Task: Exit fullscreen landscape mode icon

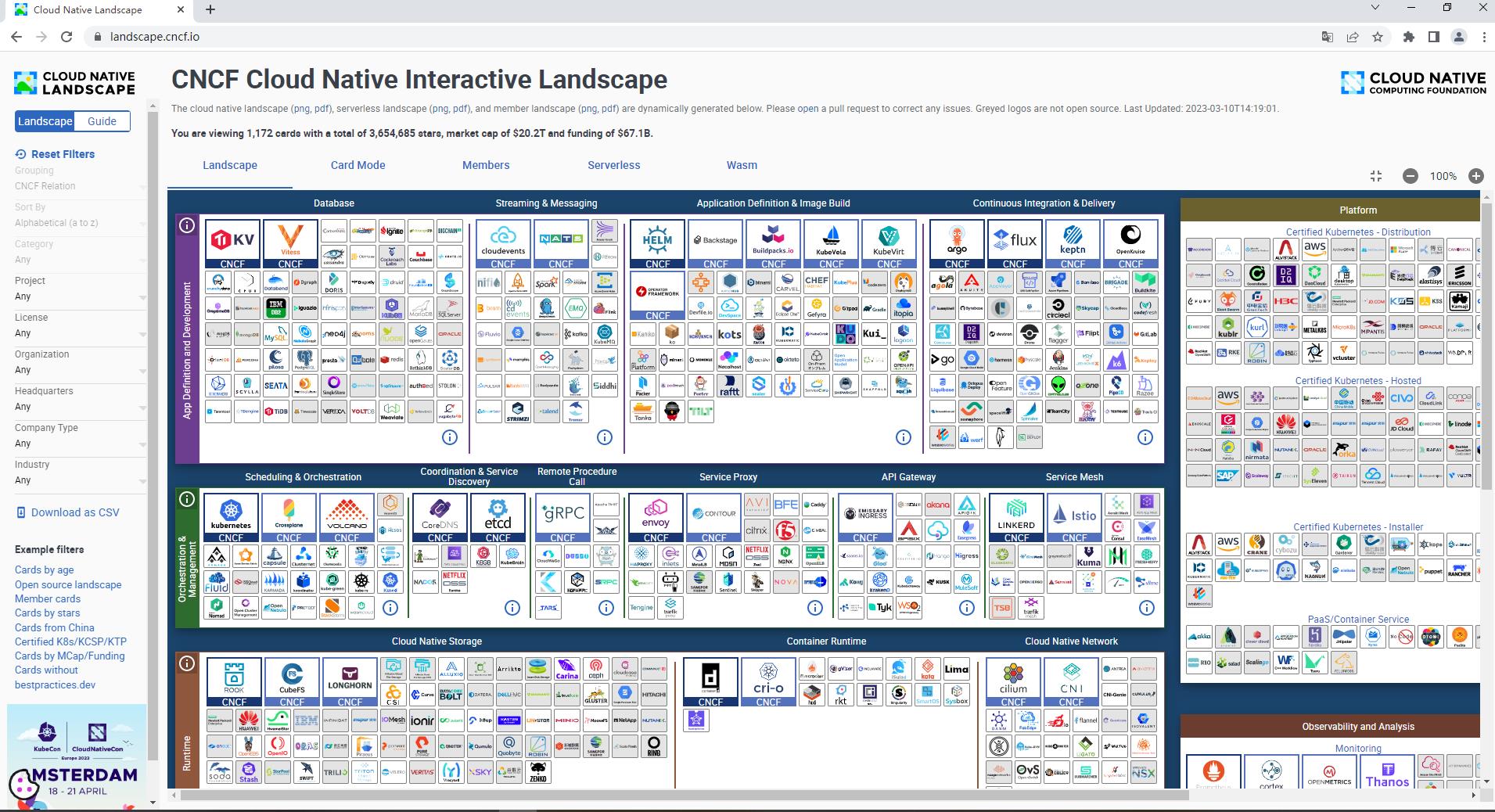Action: (x=1376, y=176)
